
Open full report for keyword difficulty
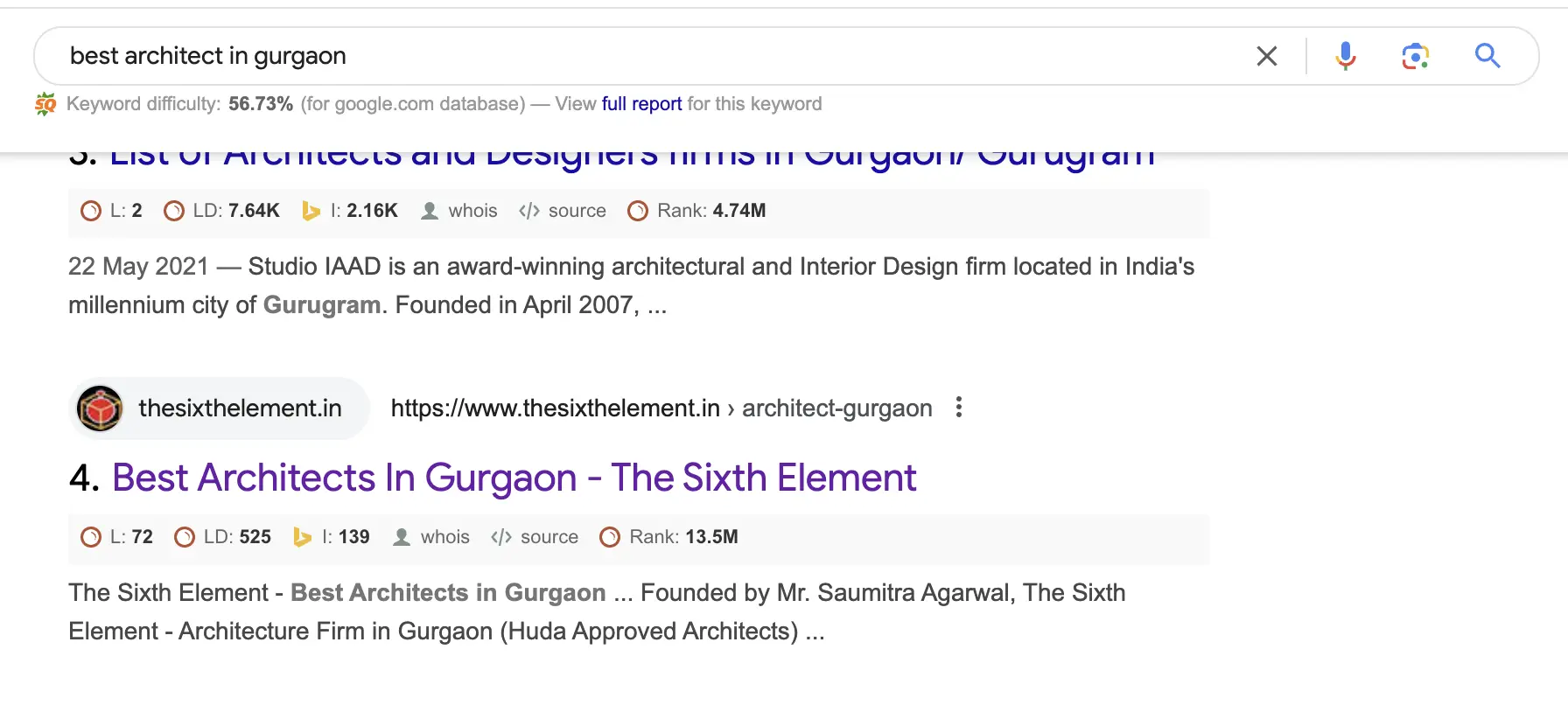coord(641,104)
